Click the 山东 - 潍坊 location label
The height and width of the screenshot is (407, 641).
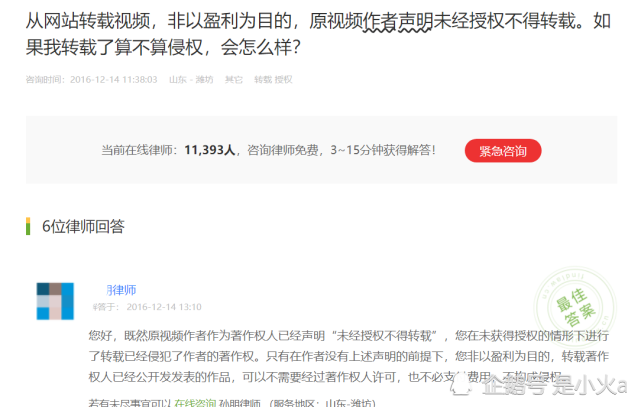click(191, 79)
